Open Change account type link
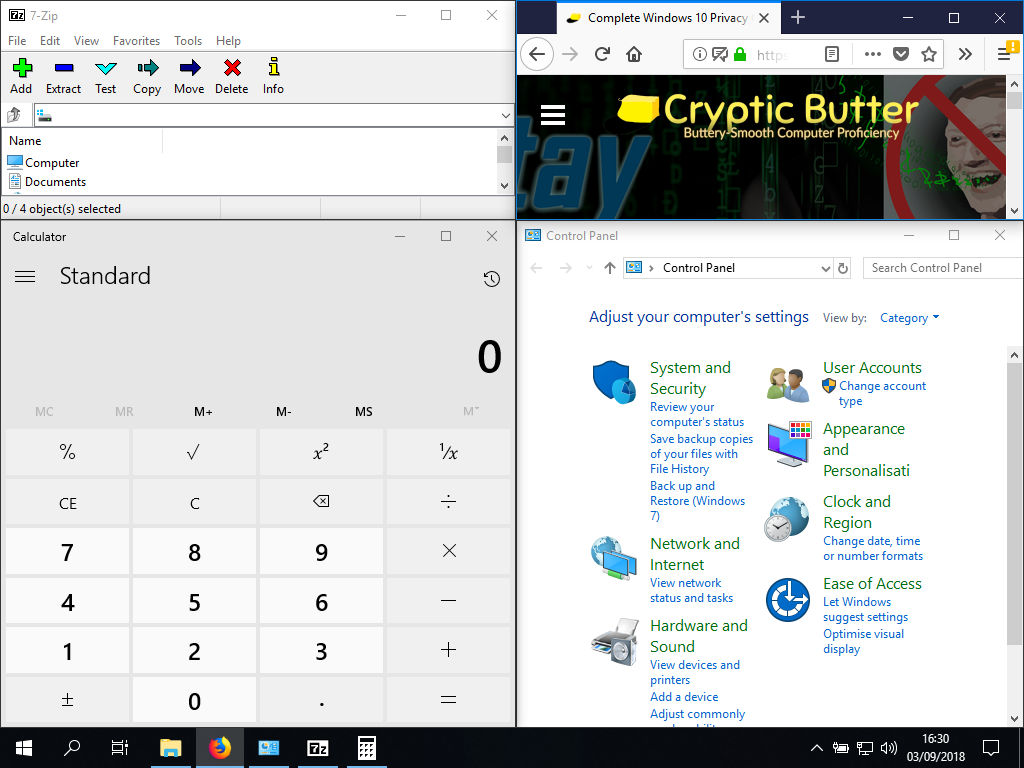The height and width of the screenshot is (768, 1024). pyautogui.click(x=882, y=393)
